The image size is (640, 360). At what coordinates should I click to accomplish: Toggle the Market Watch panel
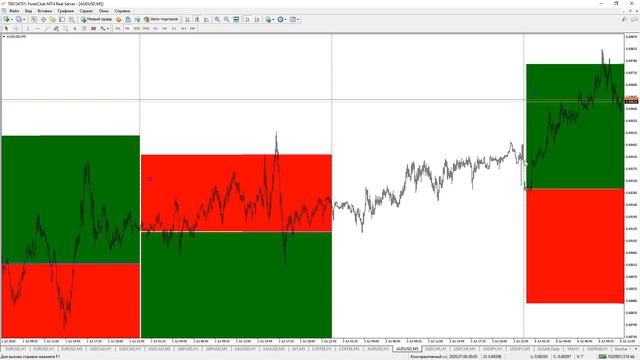point(34,19)
